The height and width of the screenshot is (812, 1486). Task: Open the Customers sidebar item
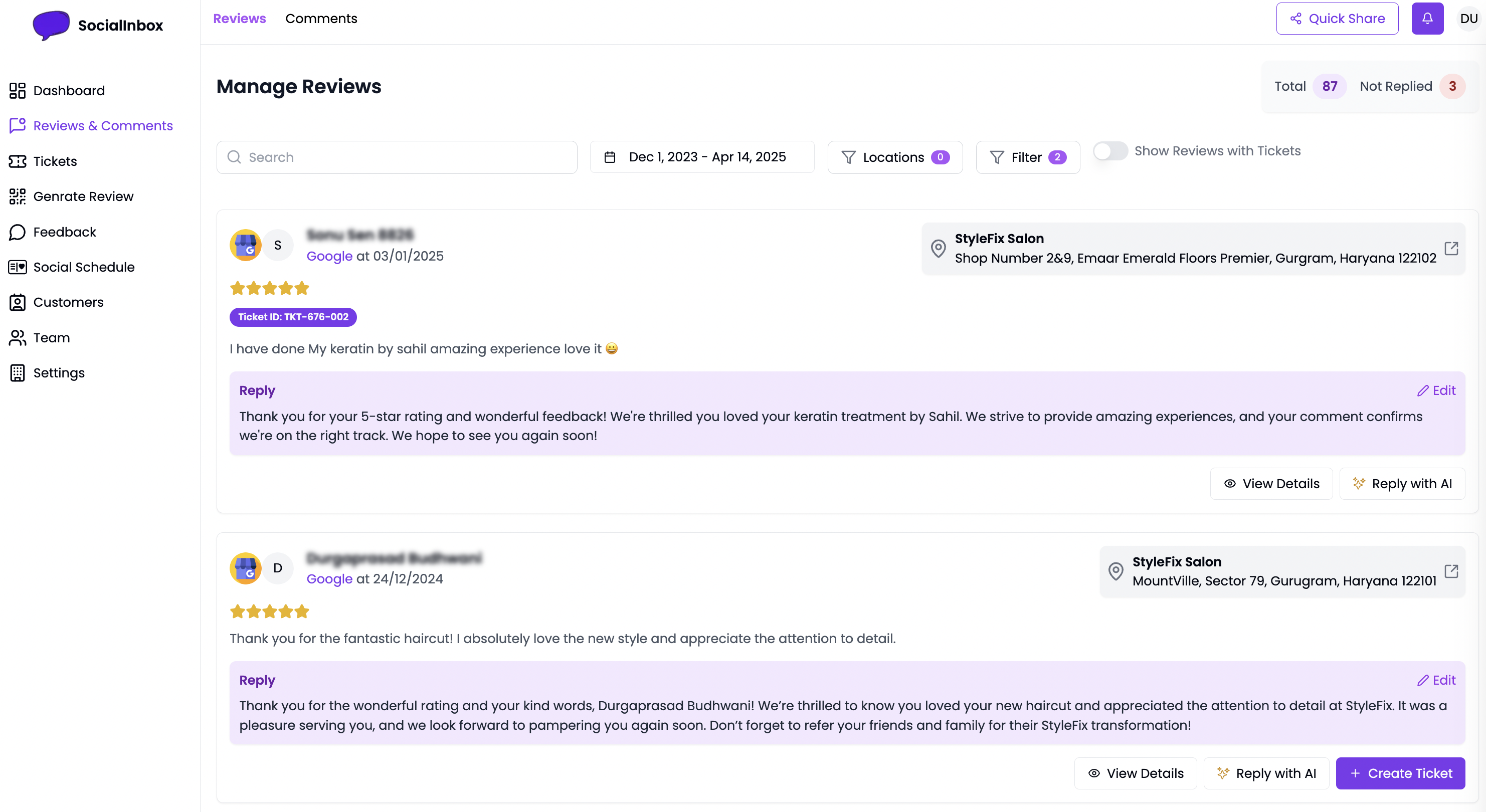coord(68,302)
